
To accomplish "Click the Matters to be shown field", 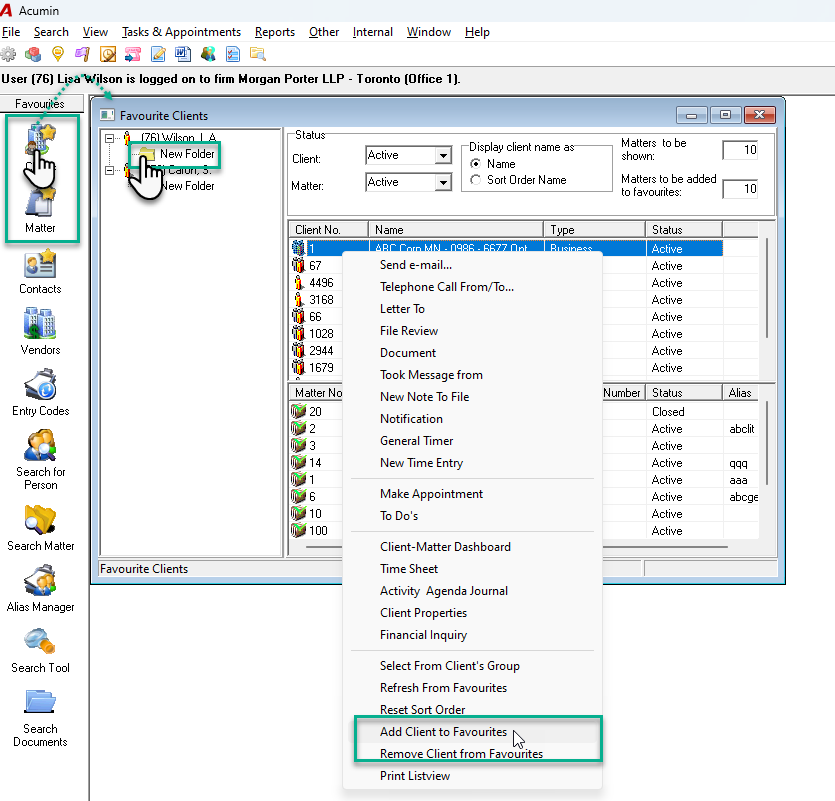I will coord(740,150).
